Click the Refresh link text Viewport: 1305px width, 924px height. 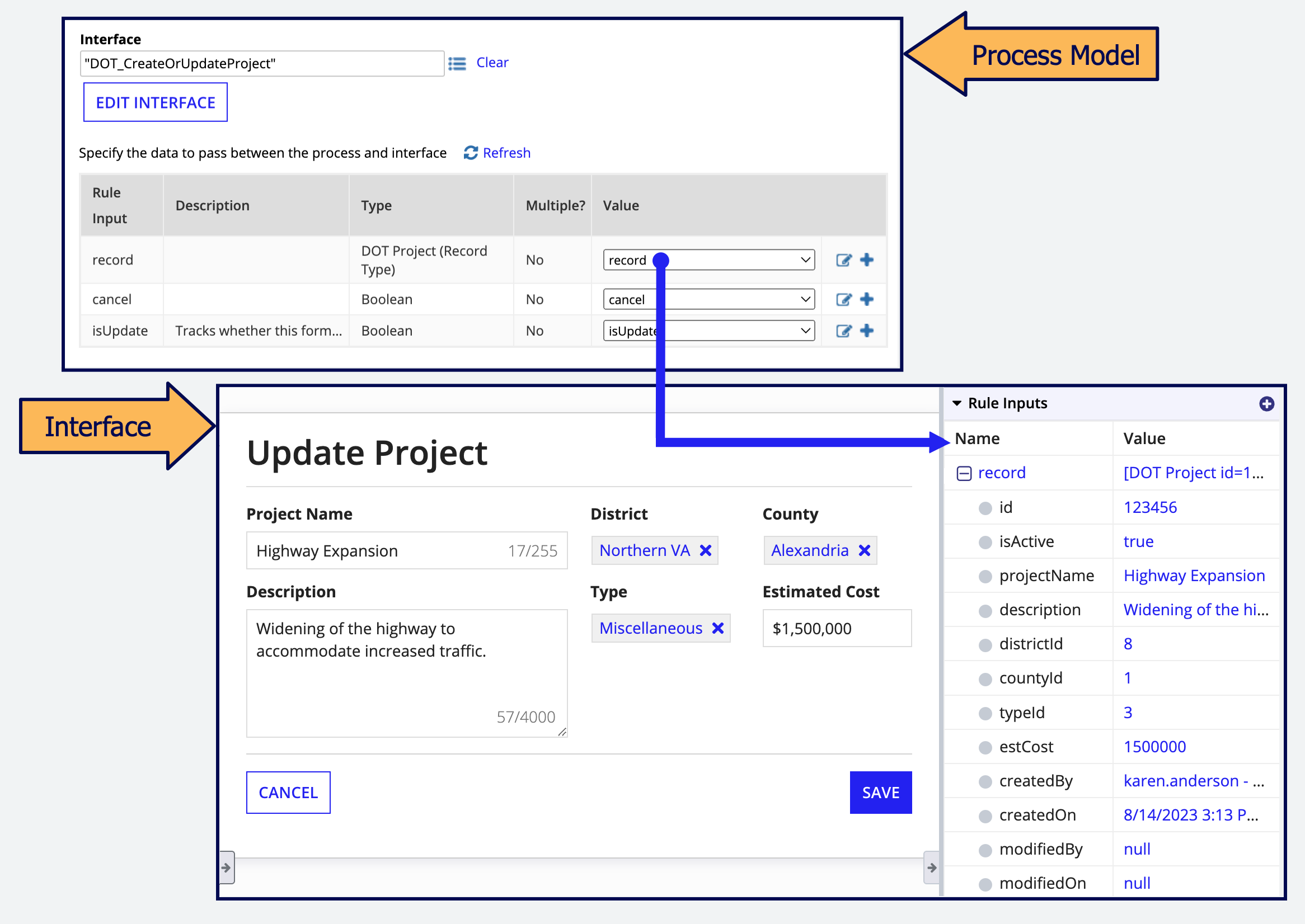pyautogui.click(x=506, y=153)
